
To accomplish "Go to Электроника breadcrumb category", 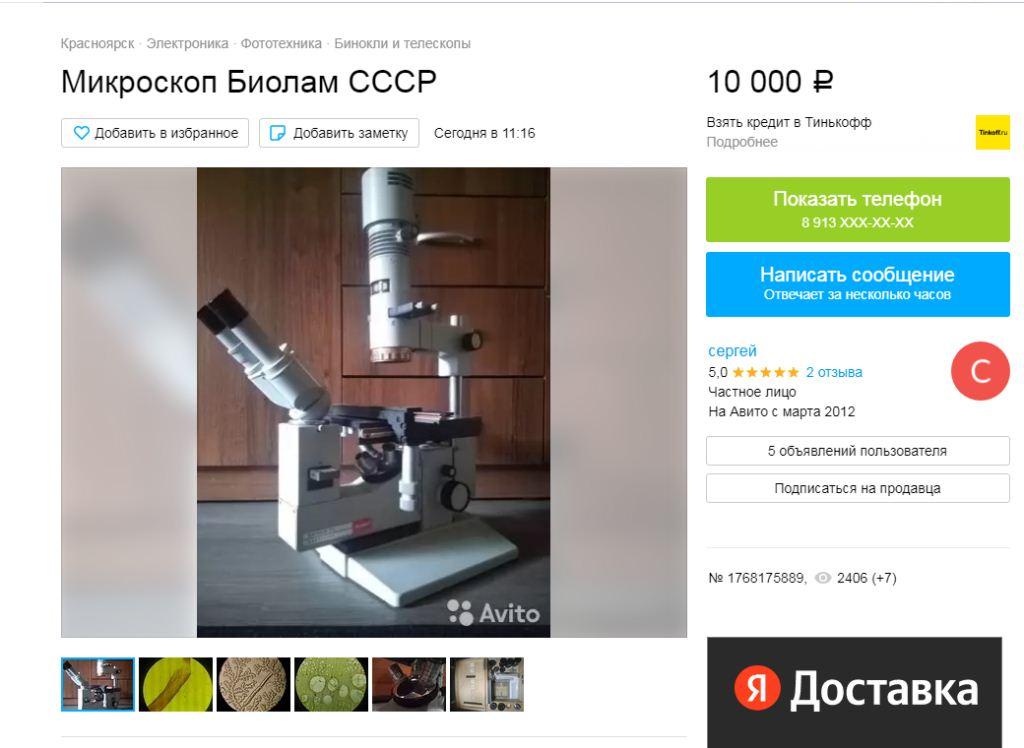I will pyautogui.click(x=187, y=44).
